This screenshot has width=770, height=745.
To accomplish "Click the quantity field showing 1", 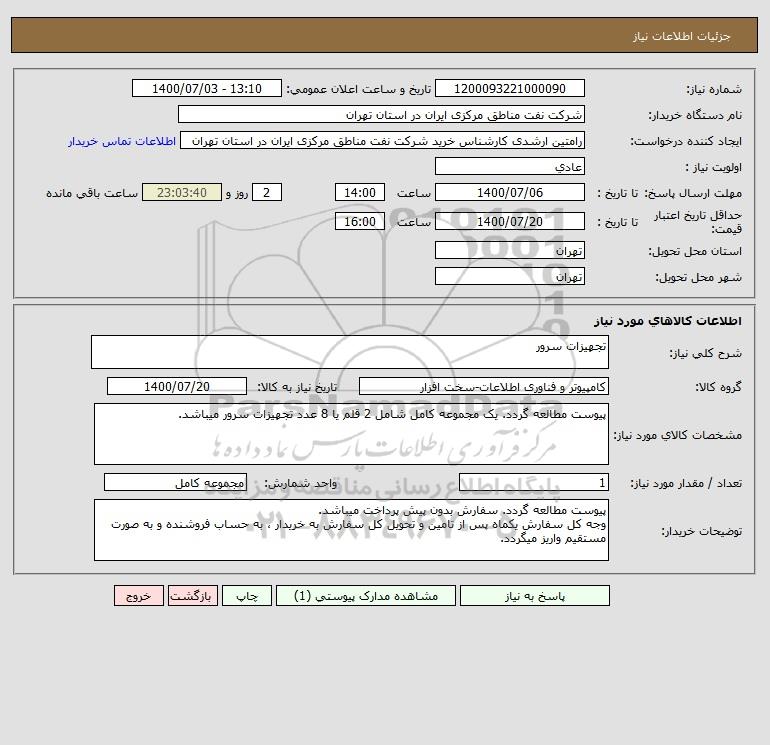I will point(534,483).
